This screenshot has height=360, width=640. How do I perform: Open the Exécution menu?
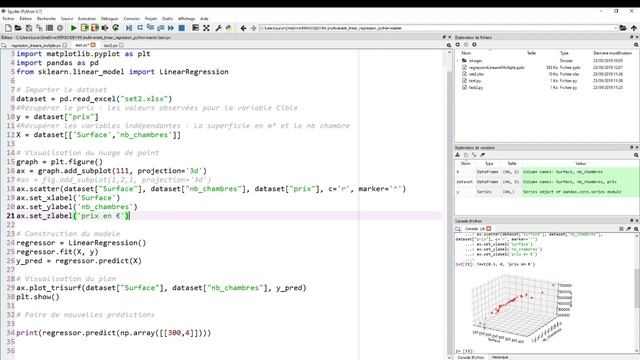tap(87, 19)
